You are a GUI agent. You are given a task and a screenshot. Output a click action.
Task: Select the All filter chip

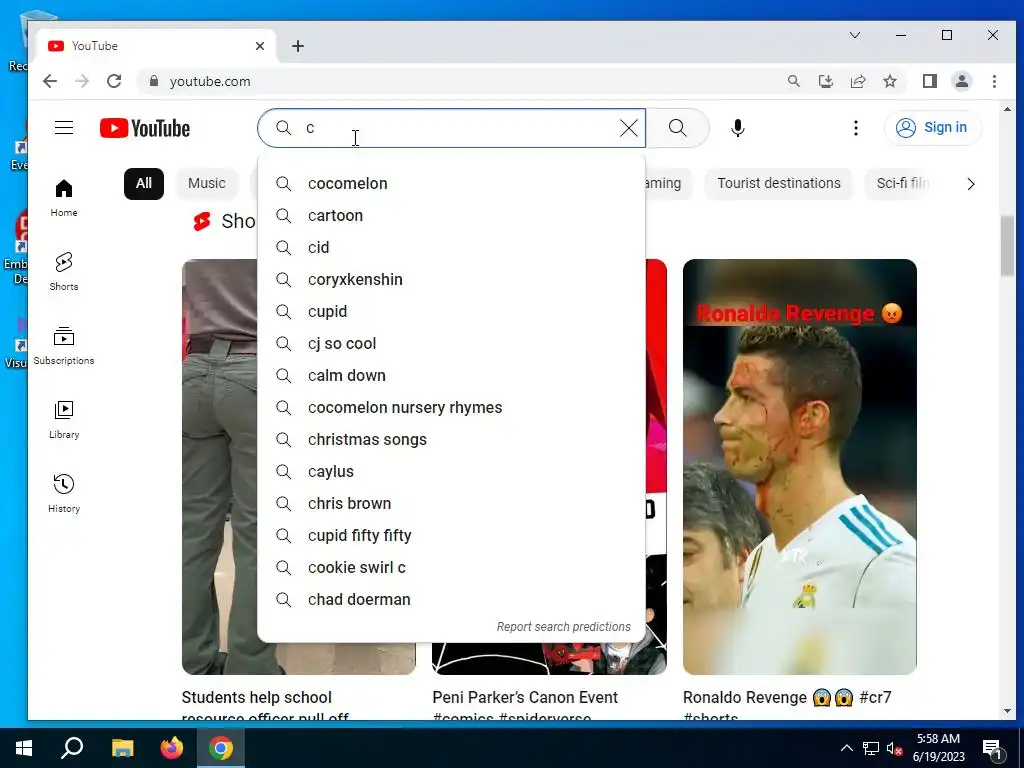point(144,184)
